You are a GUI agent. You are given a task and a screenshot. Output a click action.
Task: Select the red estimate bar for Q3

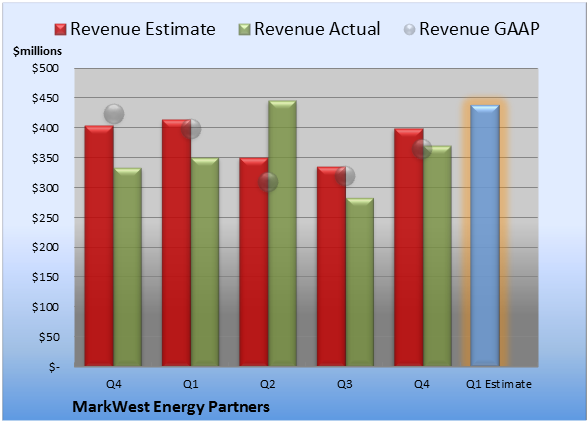click(x=331, y=266)
